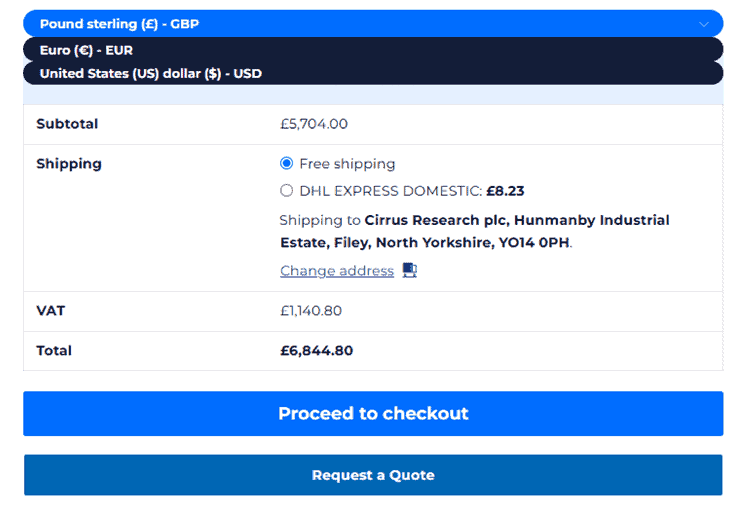Click the Free shipping label text
This screenshot has height=519, width=750.
click(347, 164)
